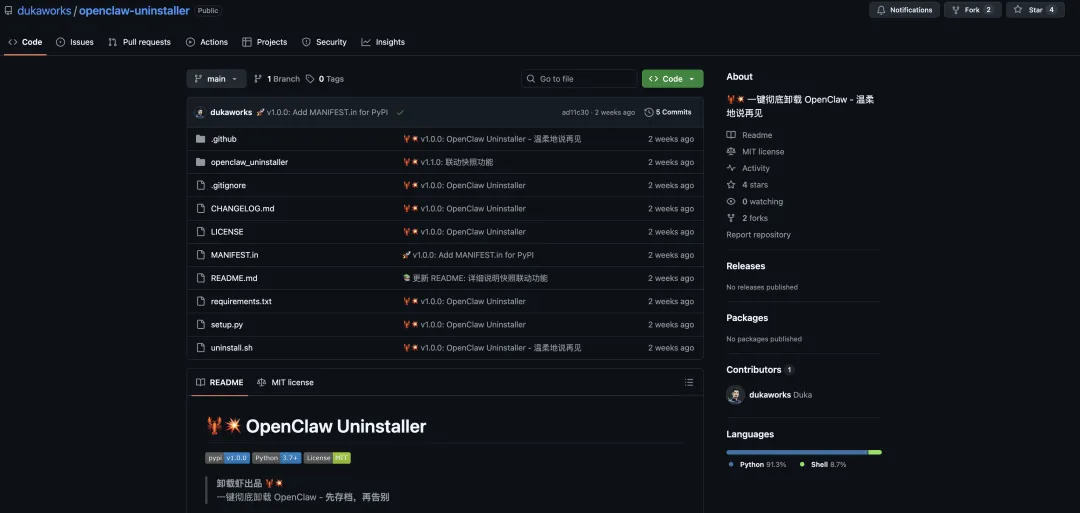Open the LICENSE file
1080x513 pixels.
[227, 232]
